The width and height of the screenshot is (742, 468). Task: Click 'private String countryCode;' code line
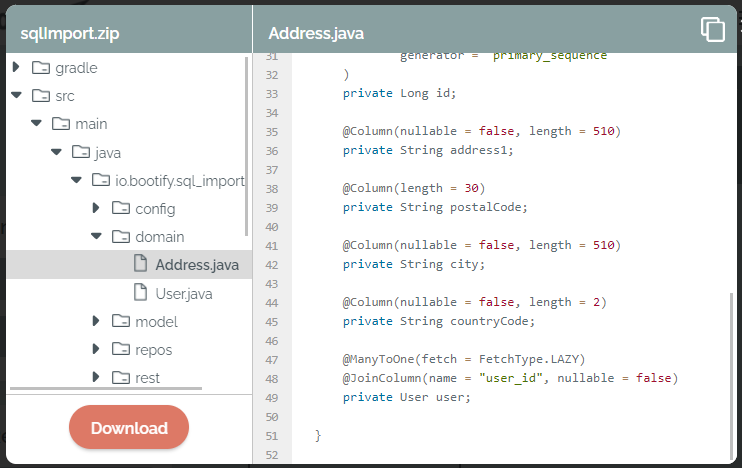tap(439, 321)
